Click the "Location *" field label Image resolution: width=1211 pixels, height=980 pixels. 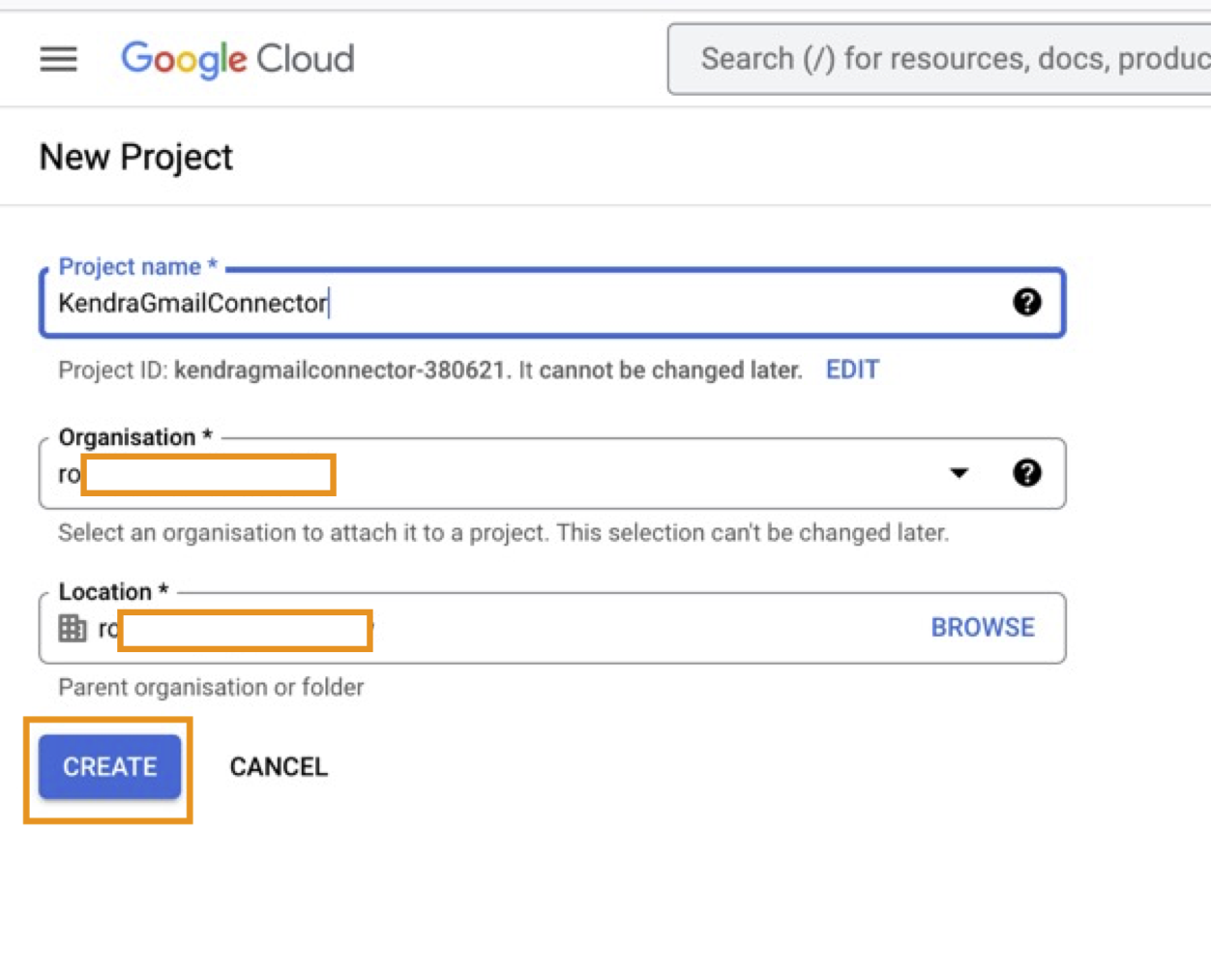[x=113, y=591]
